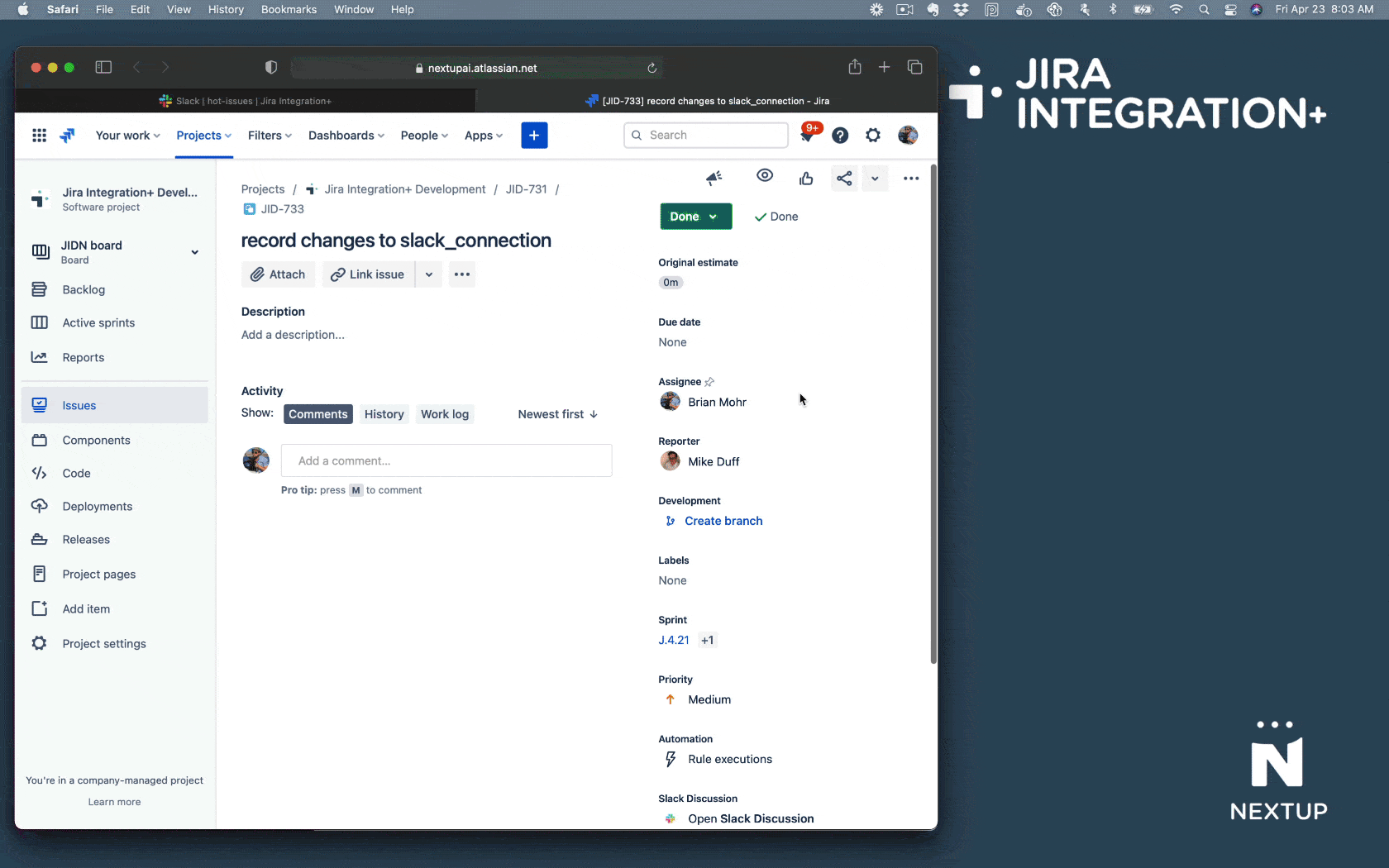Open the notifications bell with 9+ badge
This screenshot has width=1389, height=868.
coord(808,136)
